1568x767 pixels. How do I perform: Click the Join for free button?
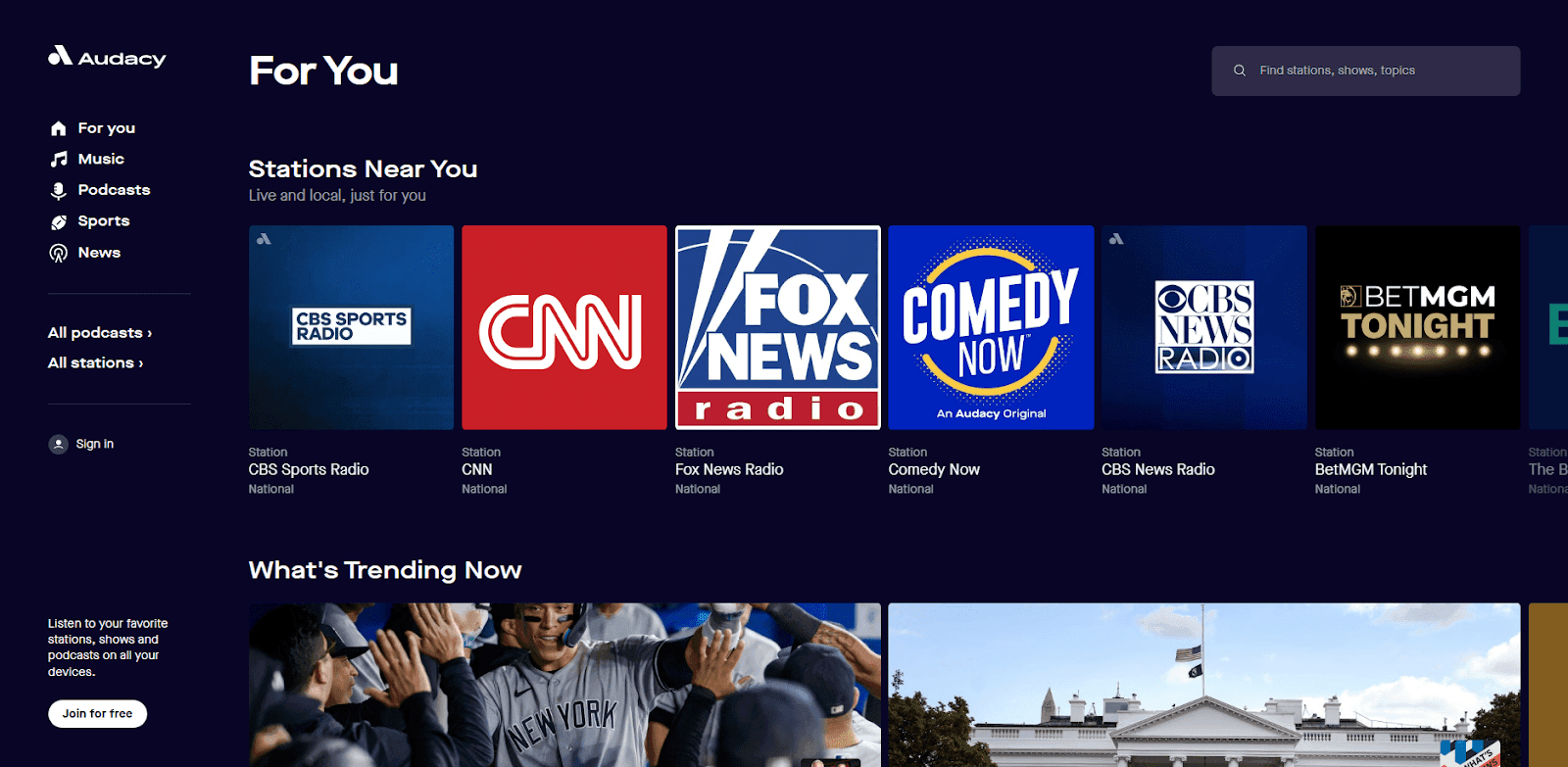(98, 713)
